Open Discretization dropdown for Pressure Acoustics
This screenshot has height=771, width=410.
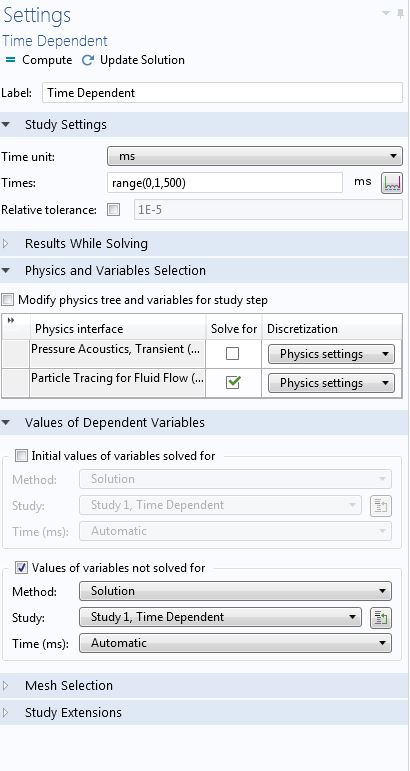click(x=331, y=354)
